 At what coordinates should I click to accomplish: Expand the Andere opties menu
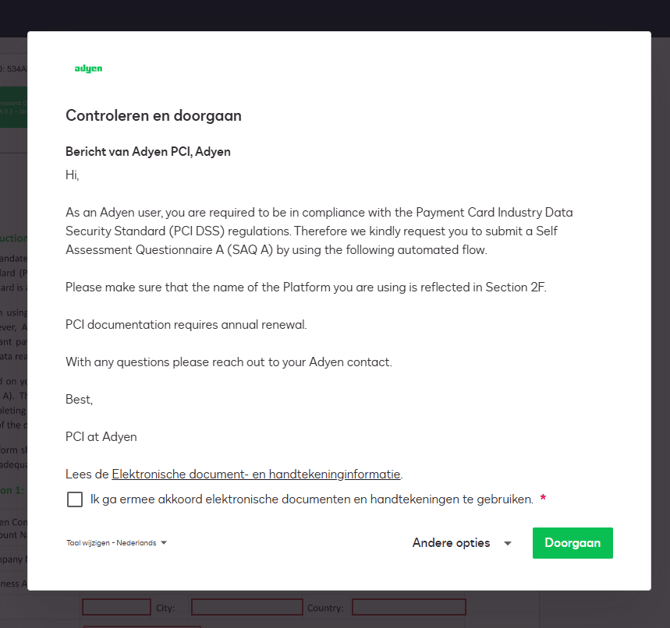462,543
